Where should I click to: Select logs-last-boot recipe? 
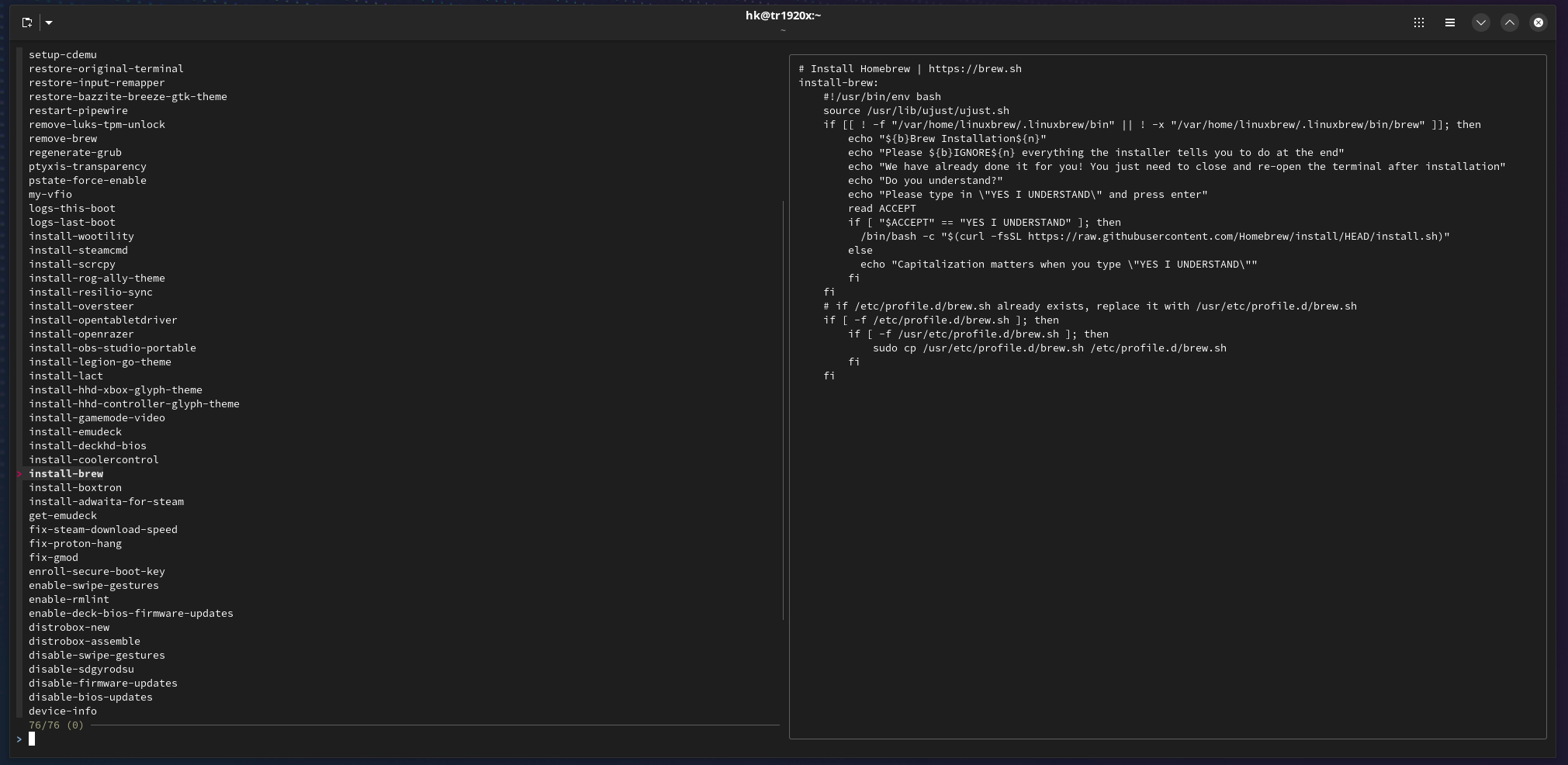pos(72,223)
